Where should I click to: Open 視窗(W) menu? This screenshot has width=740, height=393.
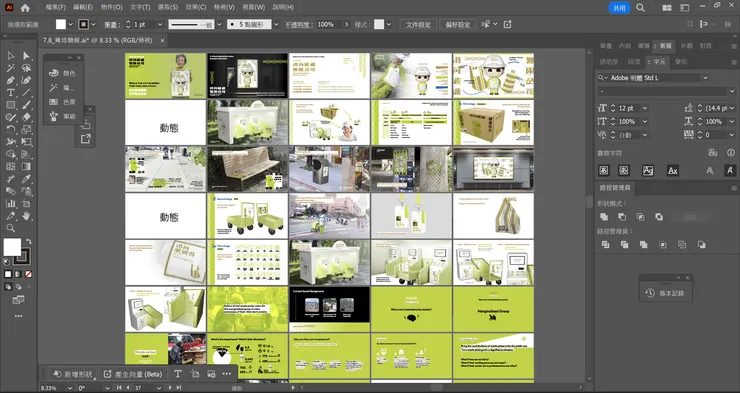(253, 8)
